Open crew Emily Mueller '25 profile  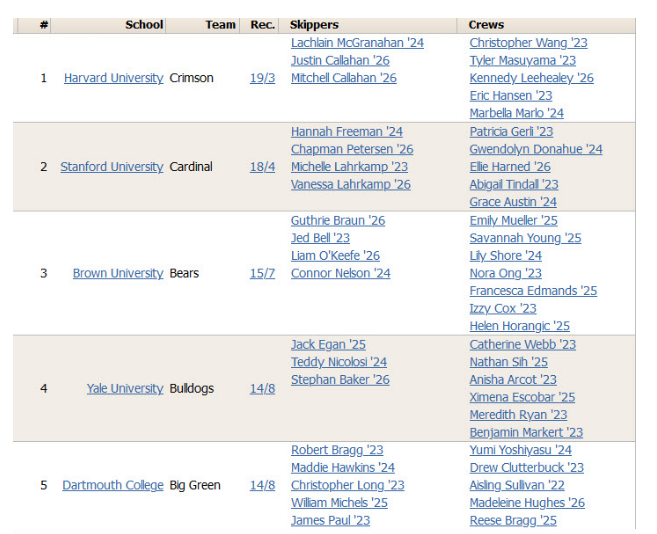[x=514, y=220]
